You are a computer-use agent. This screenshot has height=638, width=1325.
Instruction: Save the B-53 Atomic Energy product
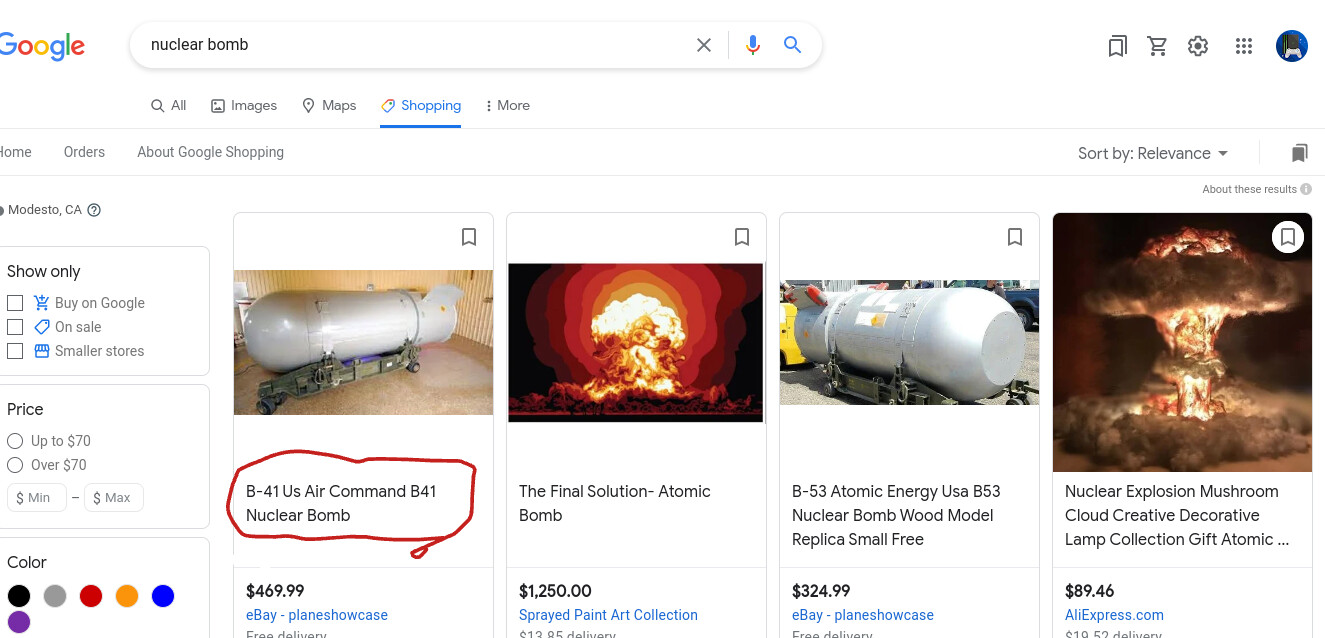point(1015,237)
